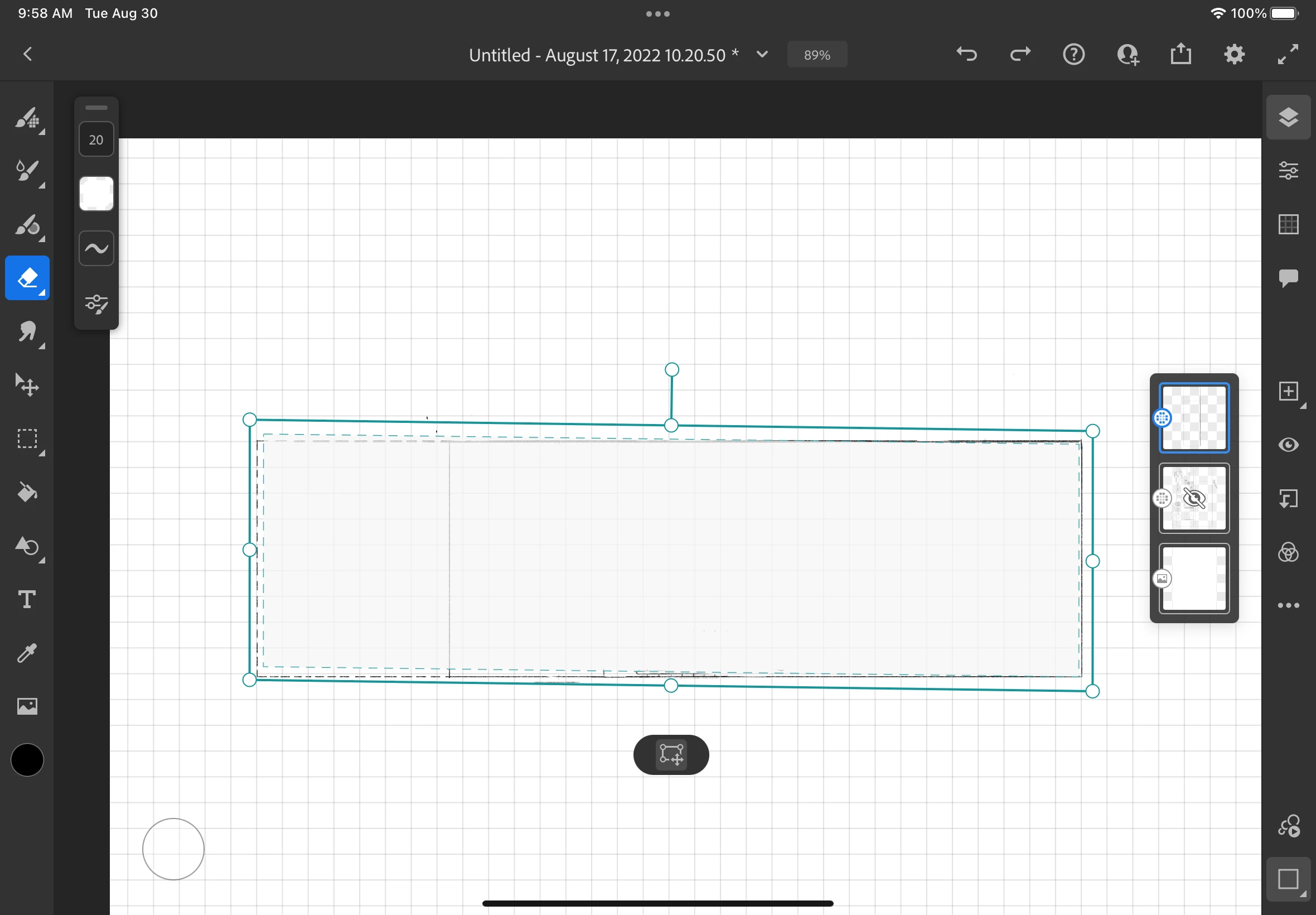Toggle the Layers panel view
This screenshot has height=915, width=1316.
1288,117
